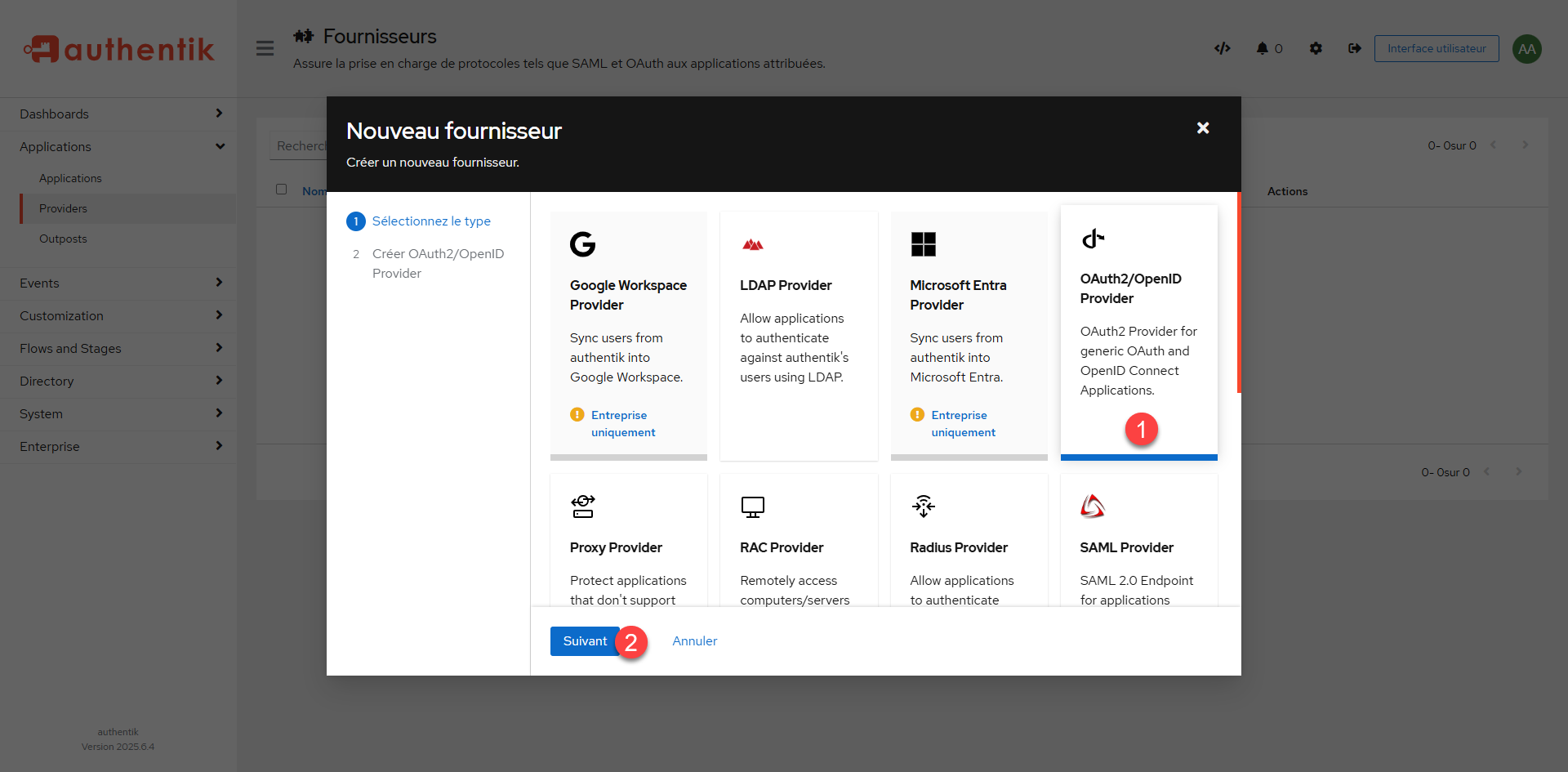This screenshot has width=1568, height=772.
Task: Select the RAC Provider monitor icon
Action: tap(752, 506)
